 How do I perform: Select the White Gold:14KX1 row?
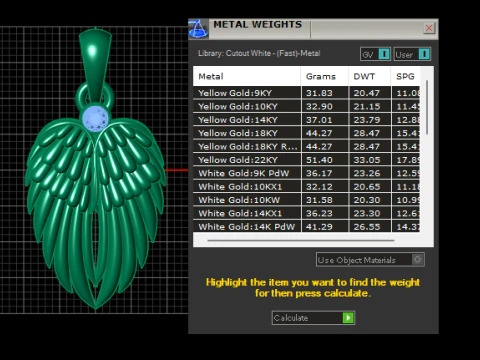tap(306, 213)
